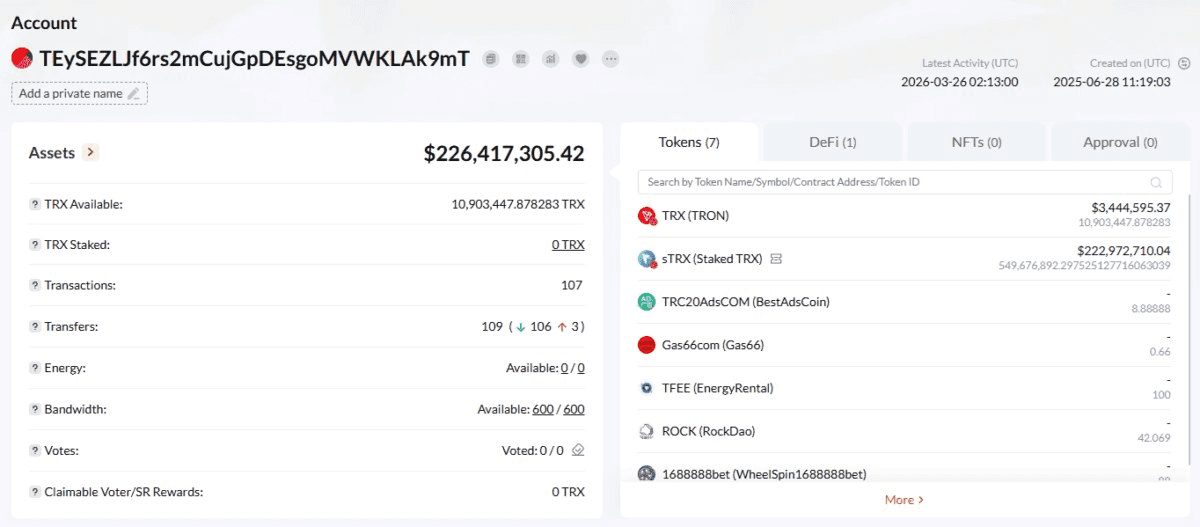Click the token list scrollbar
1200x527 pixels.
point(1187,300)
